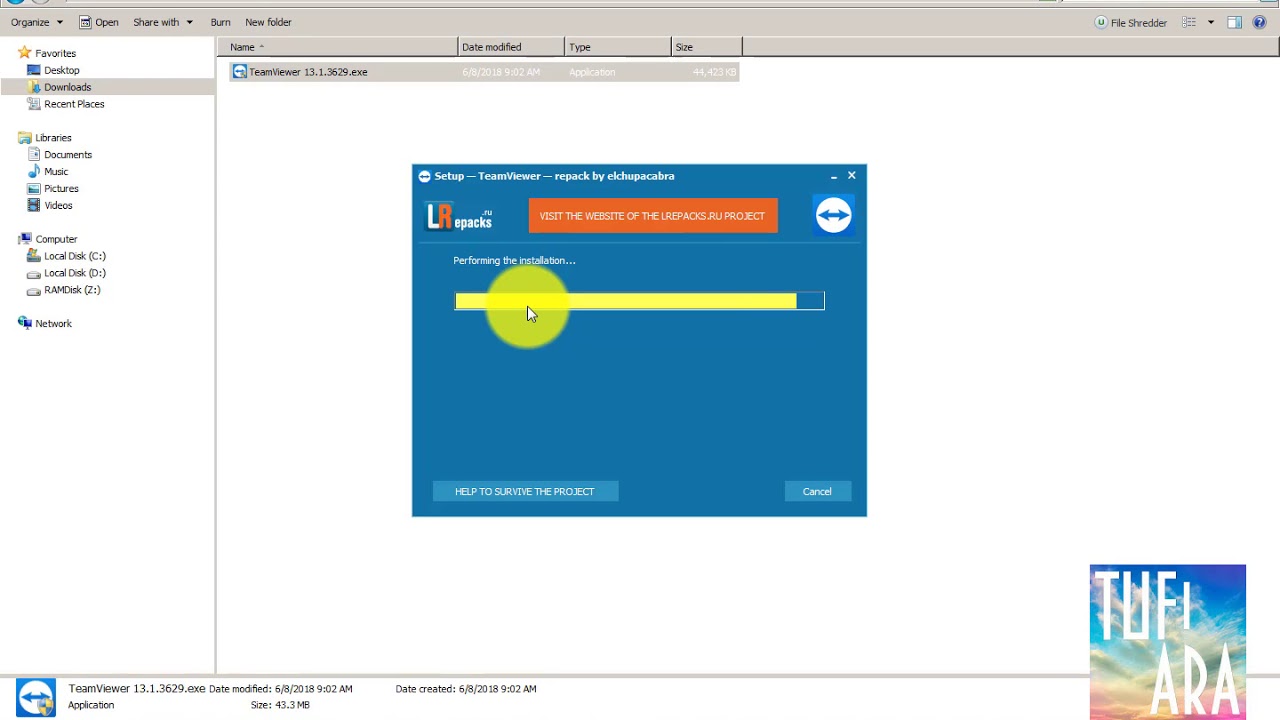This screenshot has width=1280, height=720.
Task: Click Burn in the toolbar
Action: (220, 22)
